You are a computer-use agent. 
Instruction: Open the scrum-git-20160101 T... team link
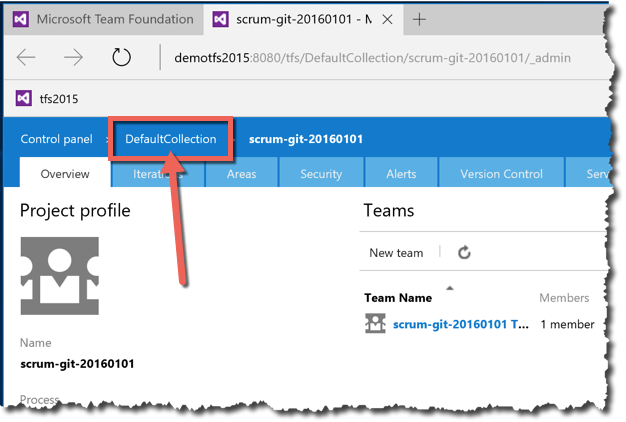461,324
